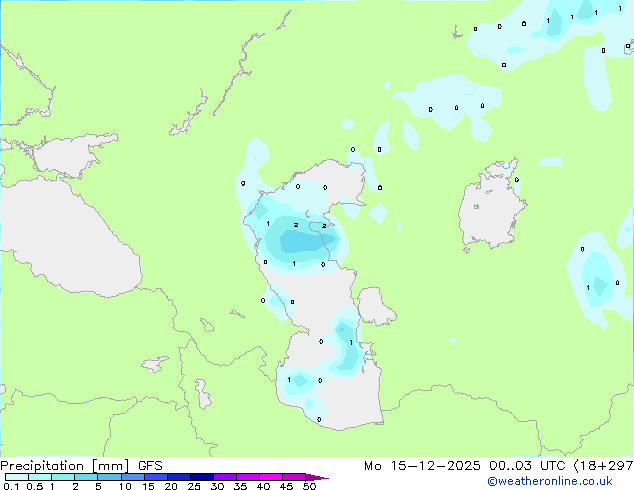Click the 'Precipitation [mm]' title text

(x=65, y=466)
